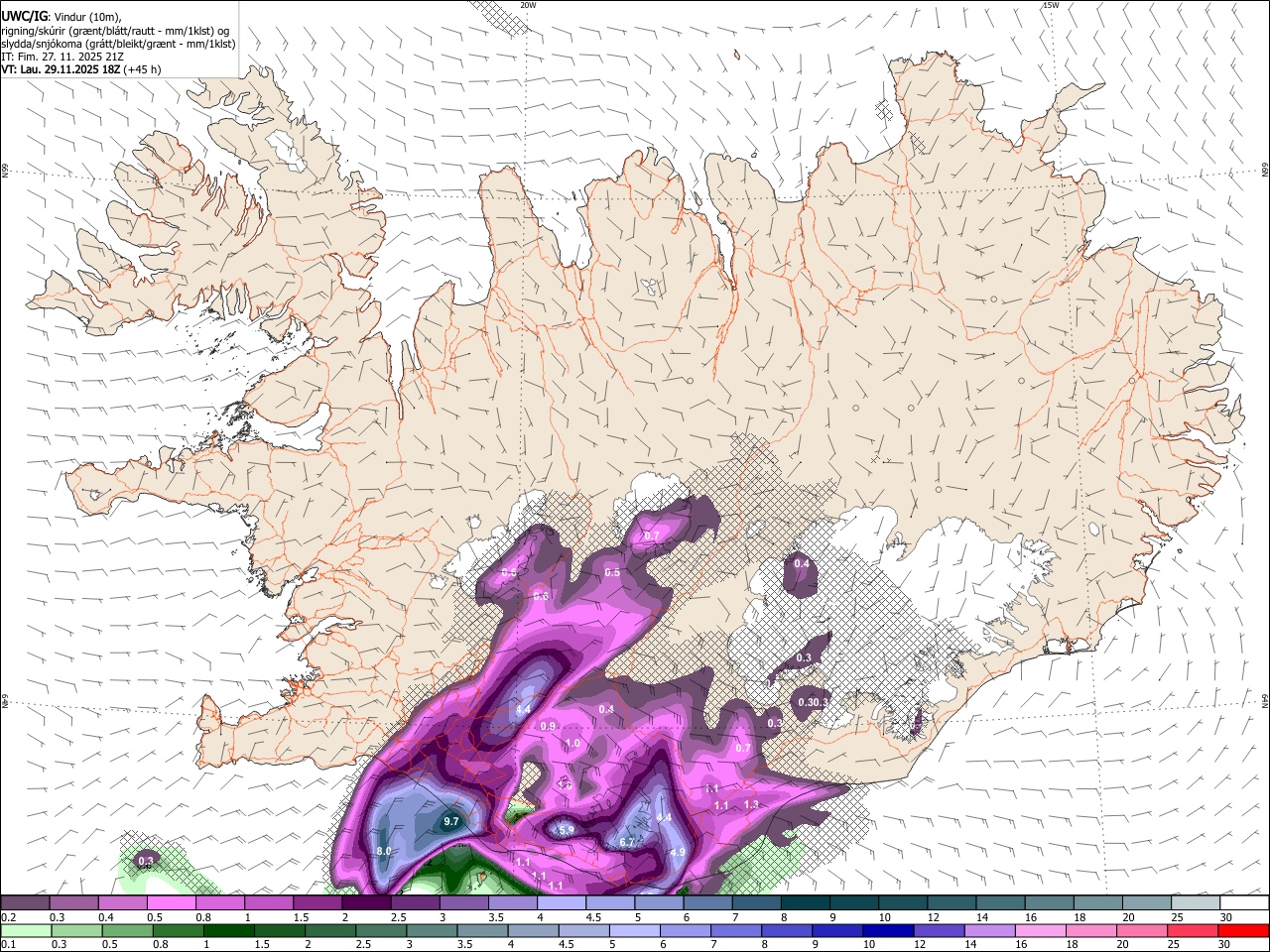Select the 0.9 value label on map
This screenshot has height=952, width=1270.
[x=548, y=726]
